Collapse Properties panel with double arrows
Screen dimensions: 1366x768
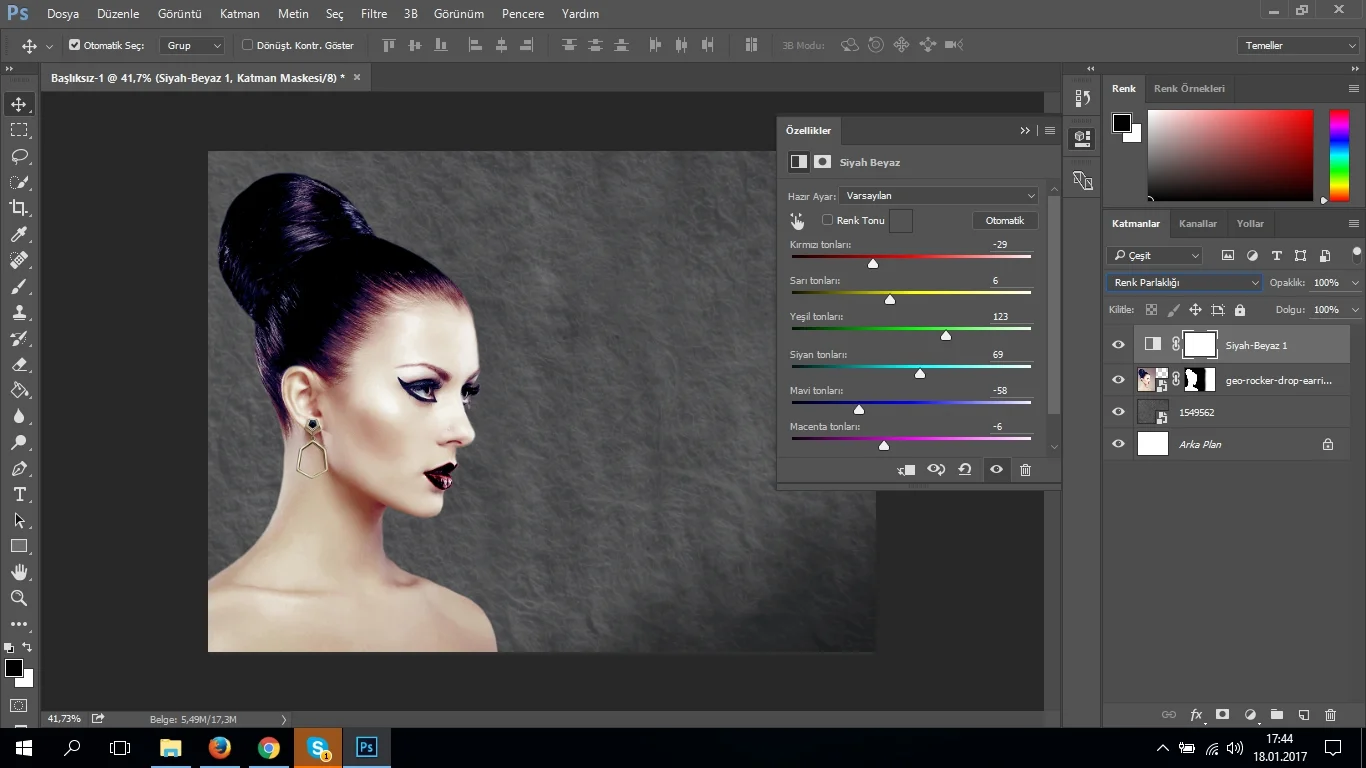click(1025, 131)
